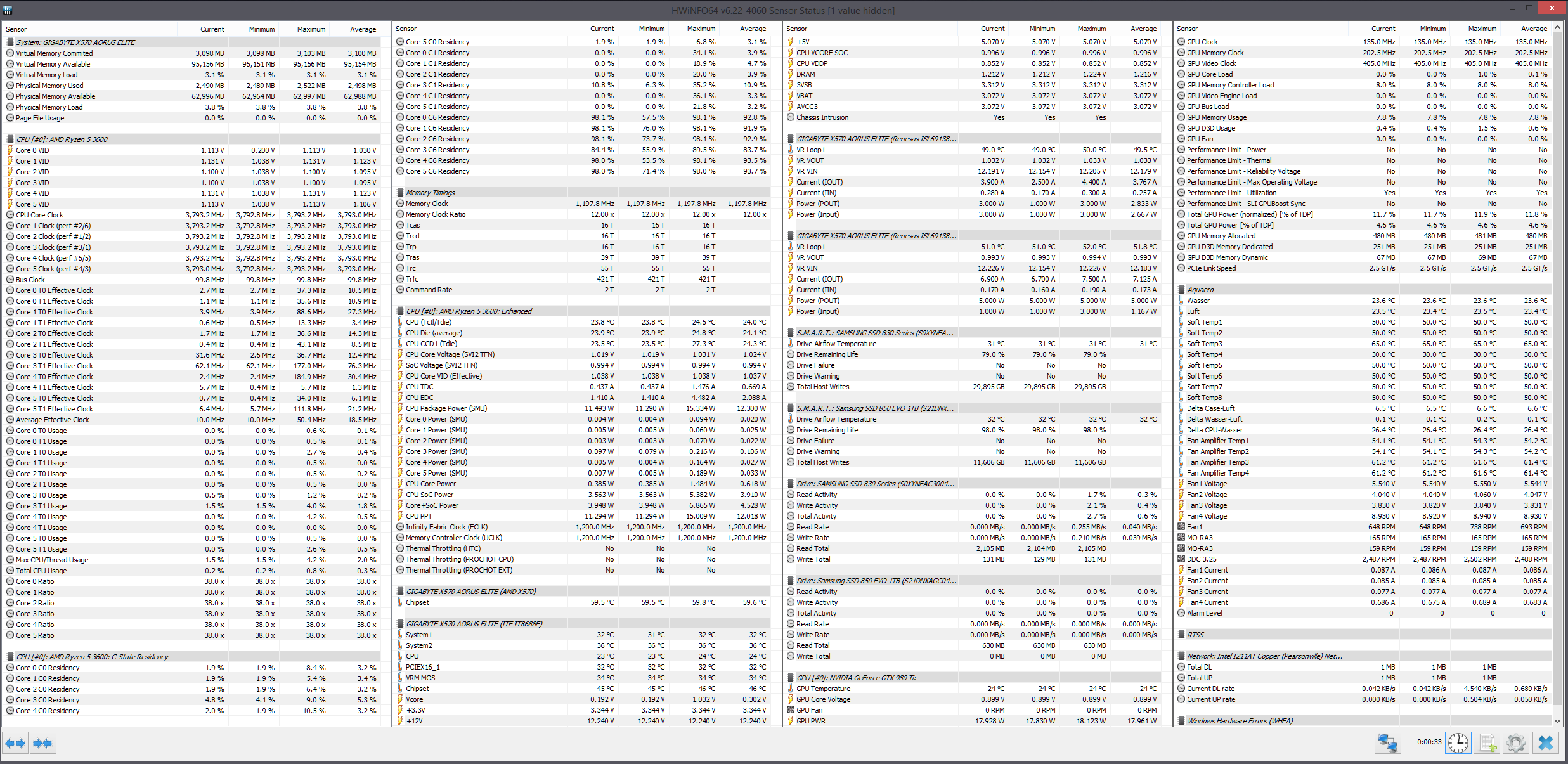Click the 'Sensor' column header in the fourth panel

[1187, 29]
